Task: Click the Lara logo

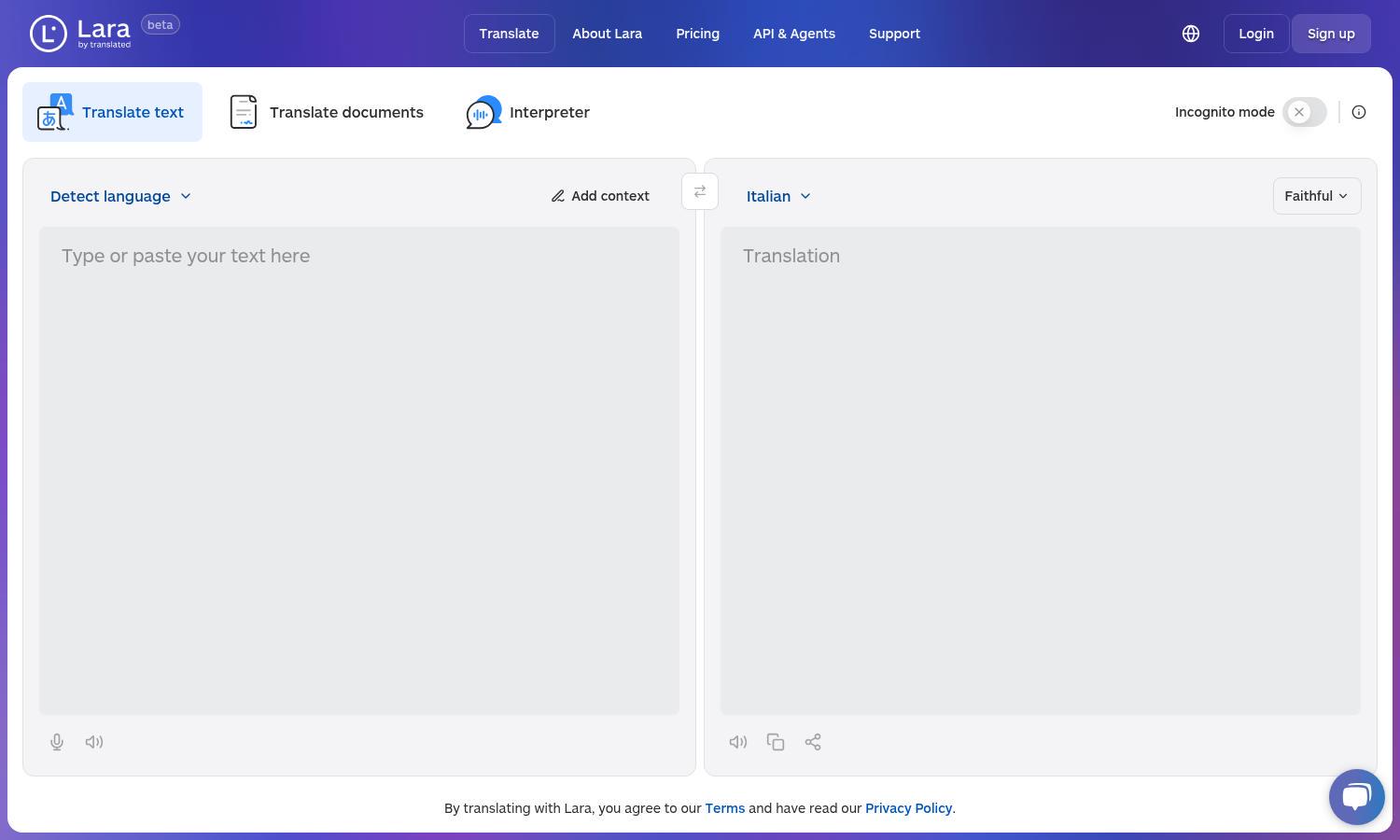Action: click(81, 34)
